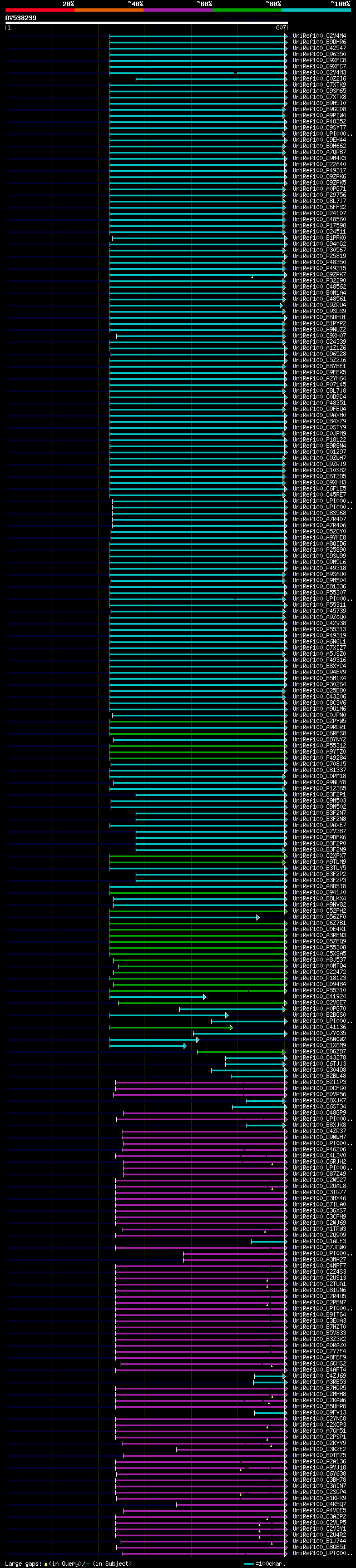Viewport: 356px width, 1568px height.
Task: Select the UniRef100_P55308 label
Action: (319, 948)
